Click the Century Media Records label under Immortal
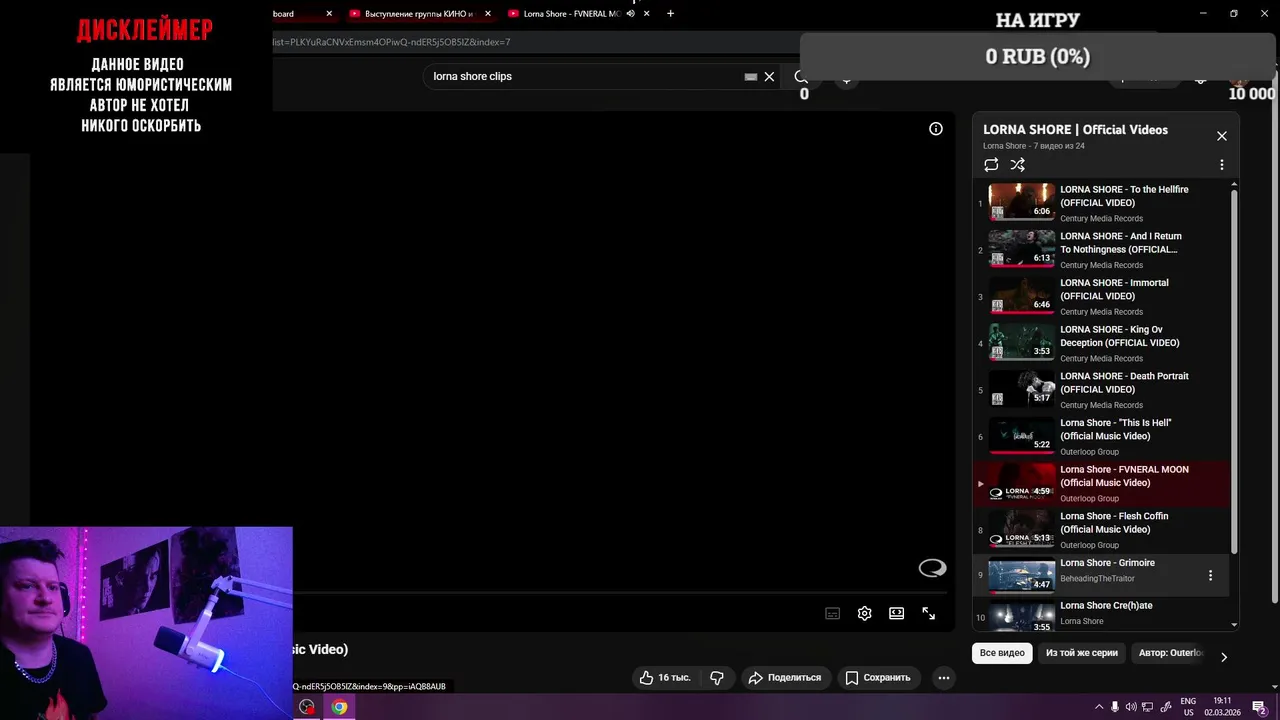Image resolution: width=1280 pixels, height=720 pixels. click(x=1101, y=312)
